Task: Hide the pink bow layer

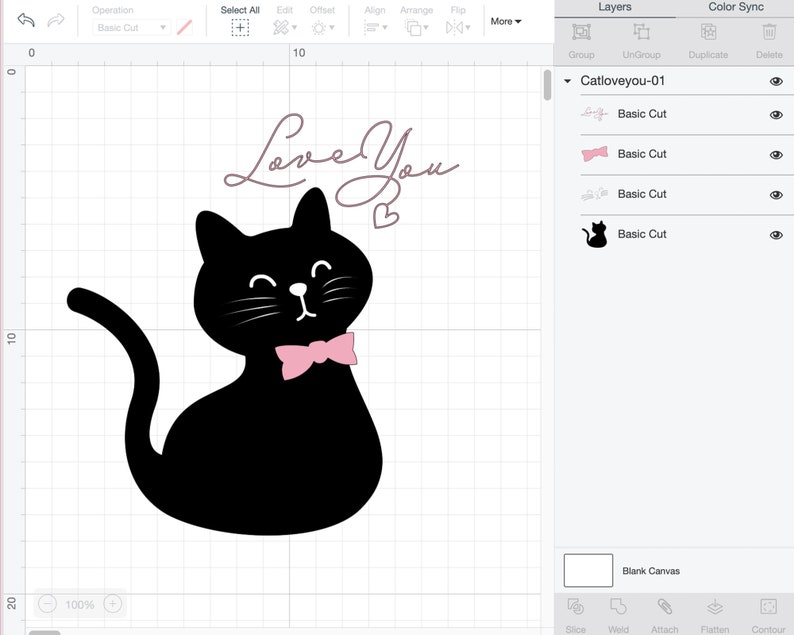Action: pos(776,155)
